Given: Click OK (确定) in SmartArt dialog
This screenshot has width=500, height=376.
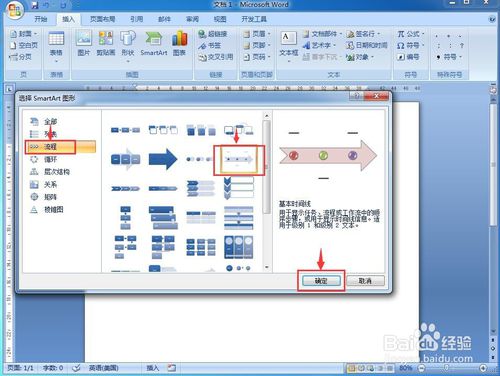Looking at the screenshot, I should tap(321, 281).
